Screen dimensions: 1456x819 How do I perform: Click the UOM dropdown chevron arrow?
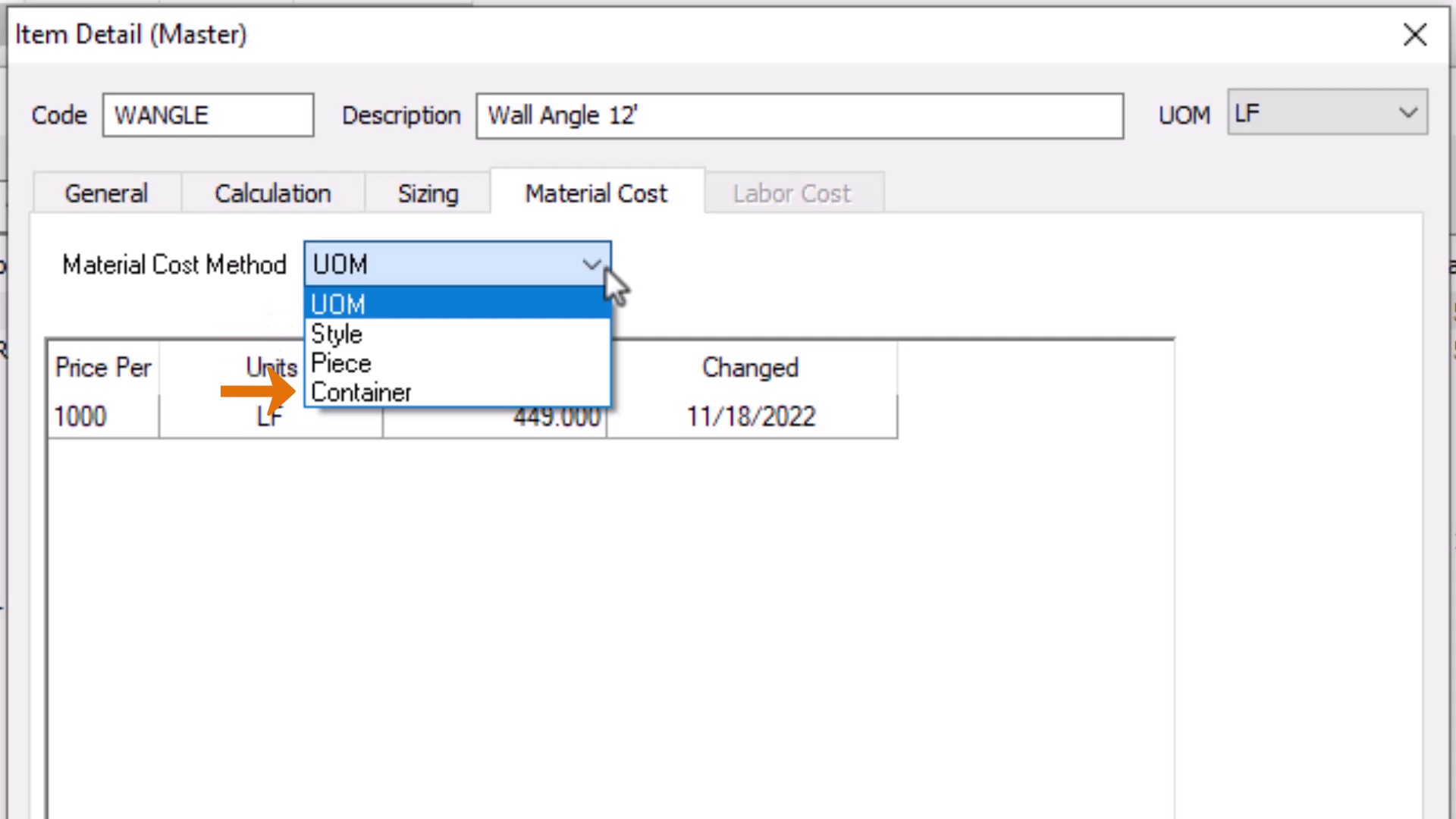1408,113
